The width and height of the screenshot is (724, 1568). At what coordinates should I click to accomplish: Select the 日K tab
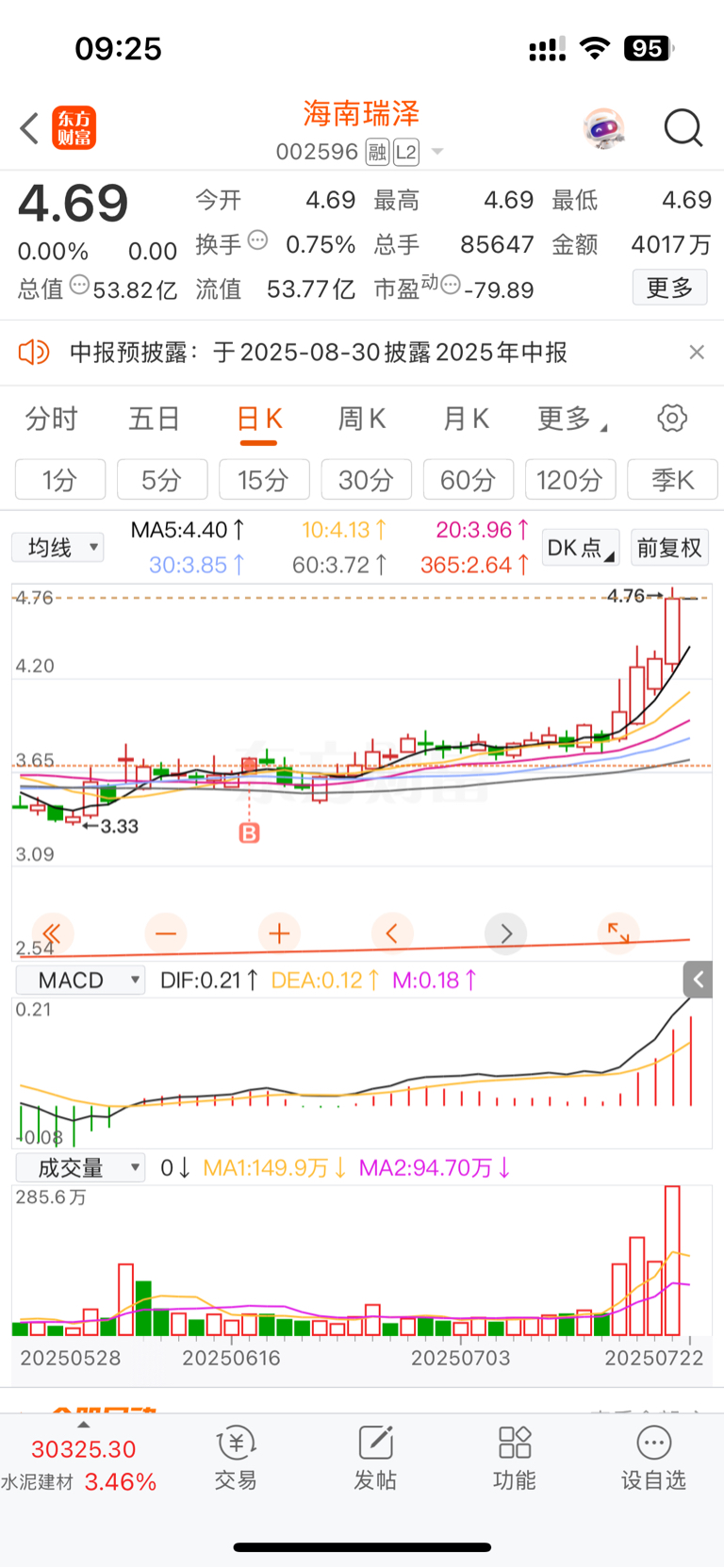(259, 419)
